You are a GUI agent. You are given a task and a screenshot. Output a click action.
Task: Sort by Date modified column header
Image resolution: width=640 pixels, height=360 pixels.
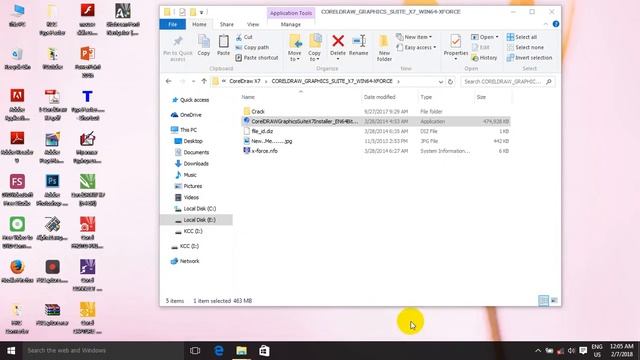[x=379, y=97]
